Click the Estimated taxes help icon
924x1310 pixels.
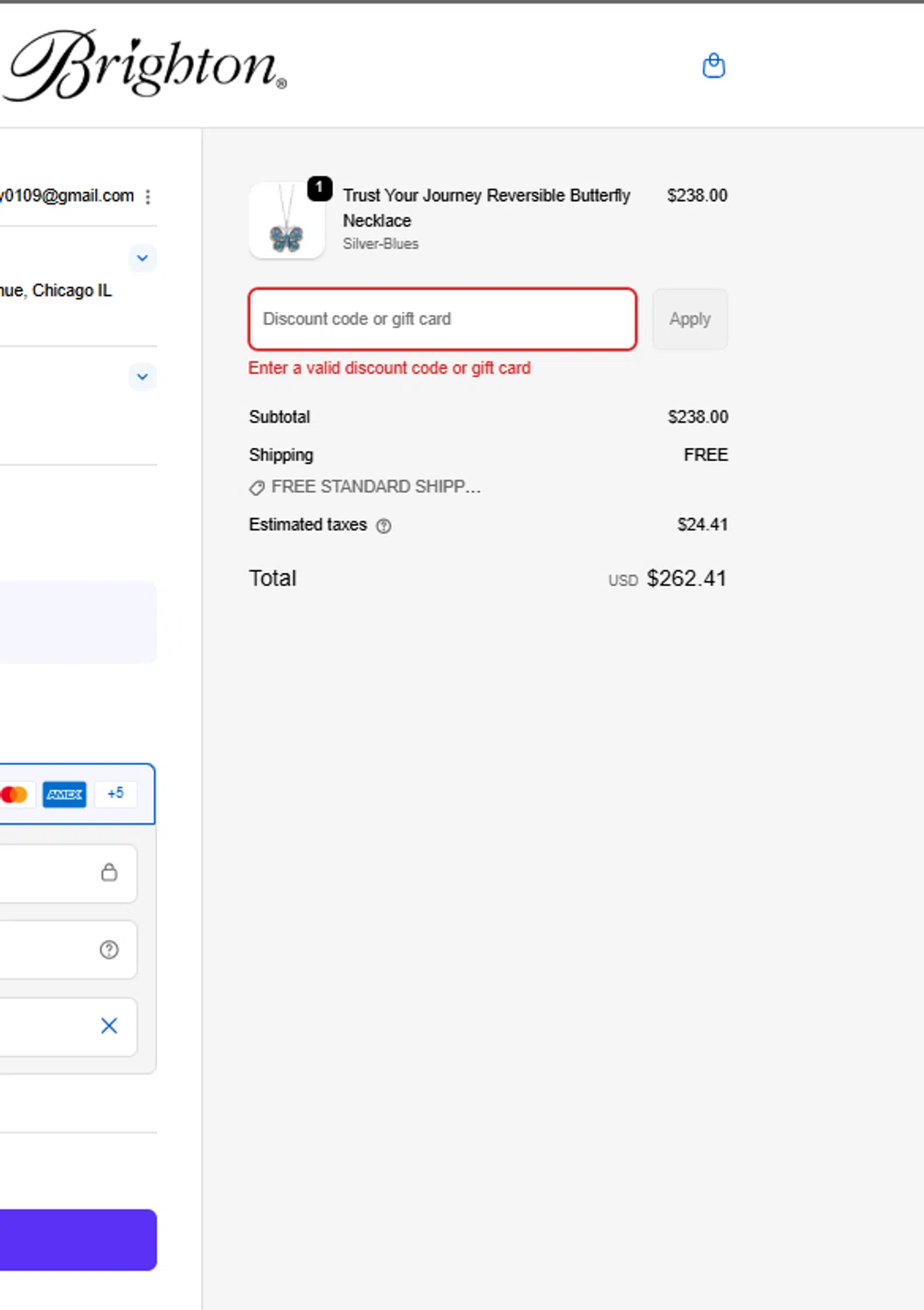point(383,526)
